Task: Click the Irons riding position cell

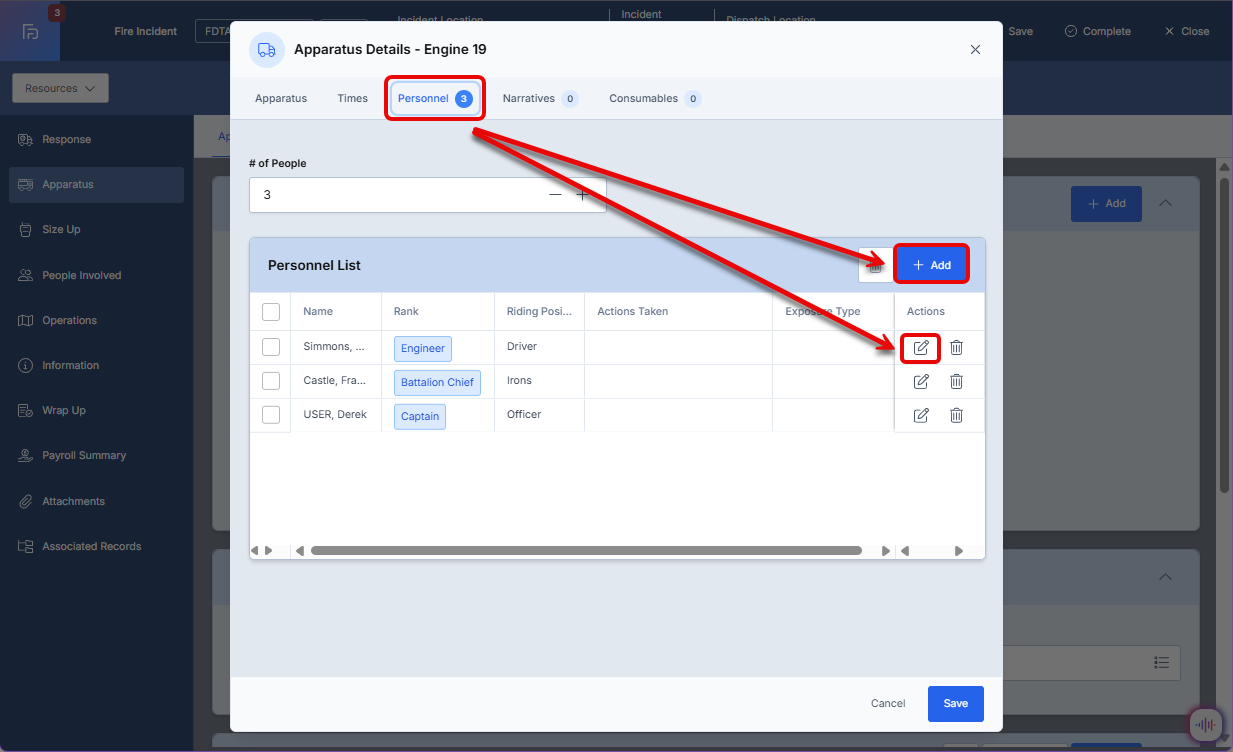Action: (539, 381)
